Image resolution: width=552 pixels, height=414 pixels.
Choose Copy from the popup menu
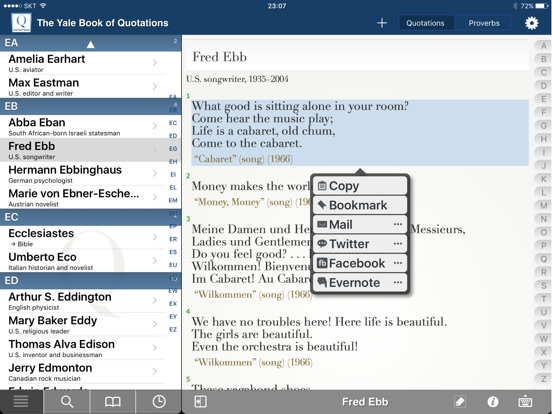360,186
